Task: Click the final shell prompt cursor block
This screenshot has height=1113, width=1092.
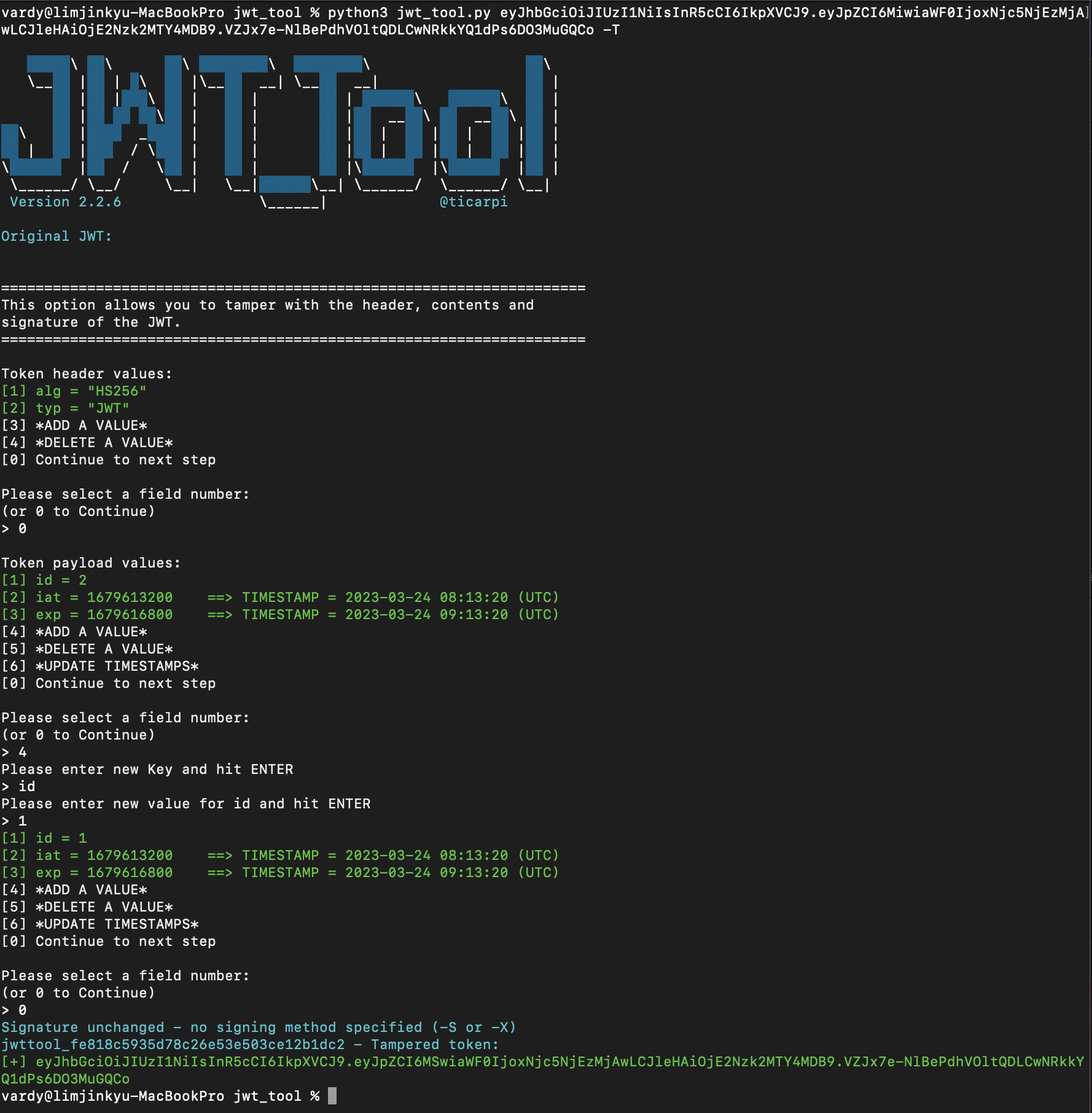Action: tap(332, 1096)
